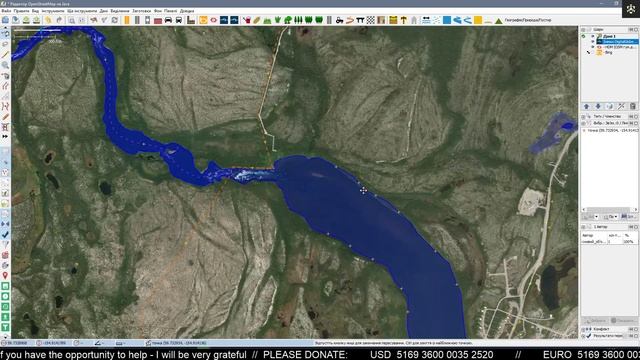Click the undo arrow icon
This screenshot has height=360, width=640.
[x=49, y=20]
